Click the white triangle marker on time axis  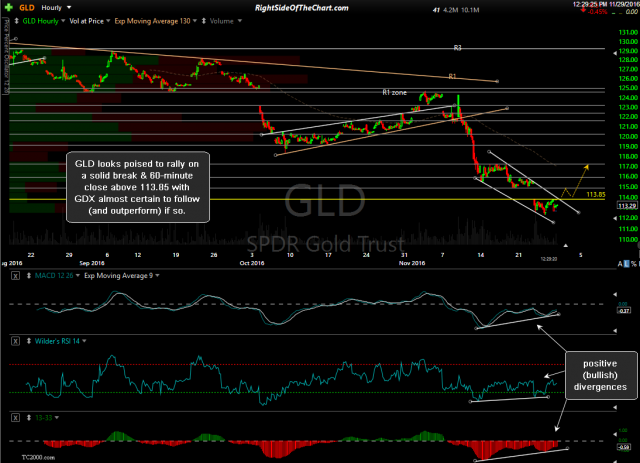565,245
